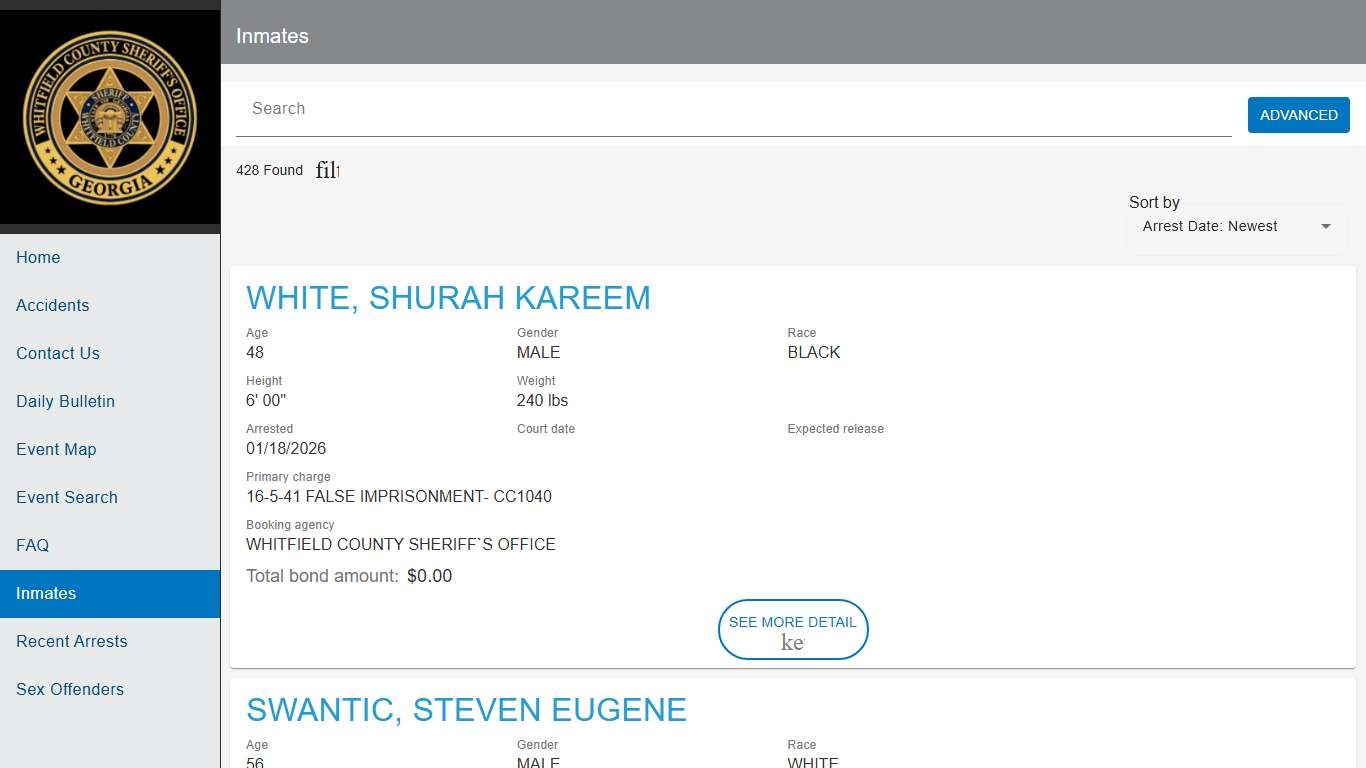
Task: Open the FAQ page
Action: [32, 545]
